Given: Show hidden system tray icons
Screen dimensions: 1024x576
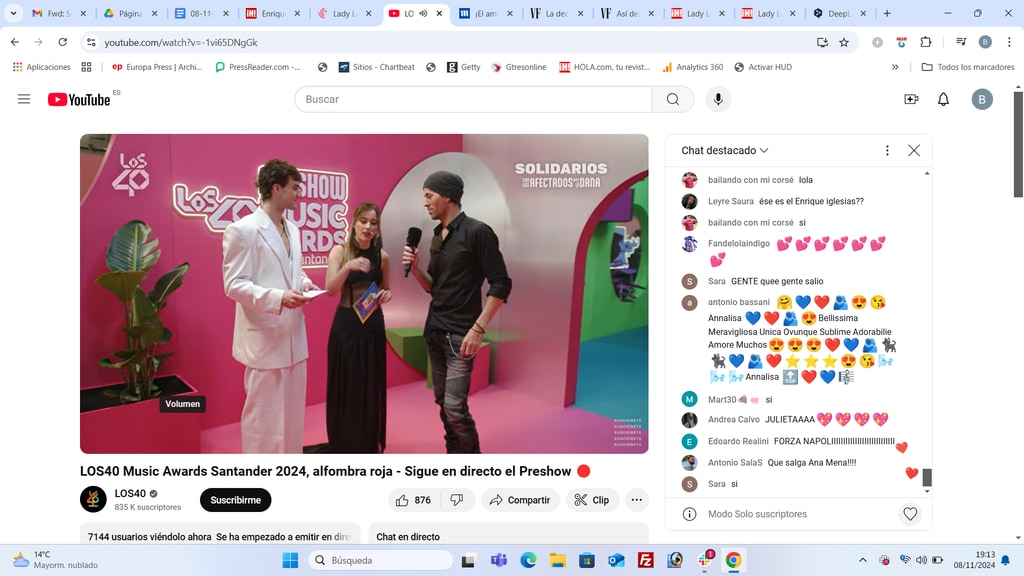Looking at the screenshot, I should point(863,560).
